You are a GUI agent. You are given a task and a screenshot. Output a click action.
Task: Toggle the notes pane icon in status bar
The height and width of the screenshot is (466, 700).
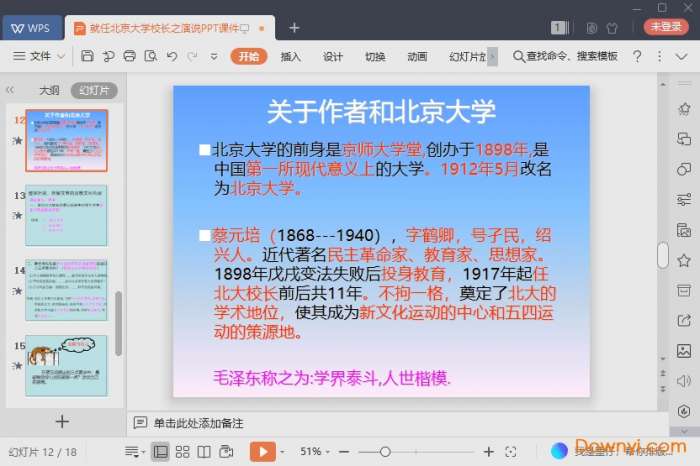pyautogui.click(x=133, y=452)
